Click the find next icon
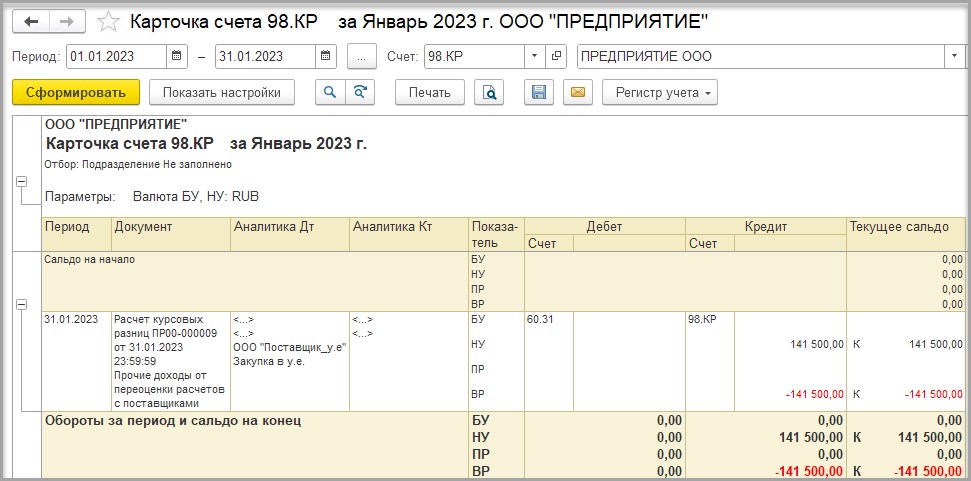This screenshot has width=971, height=481. 359,93
